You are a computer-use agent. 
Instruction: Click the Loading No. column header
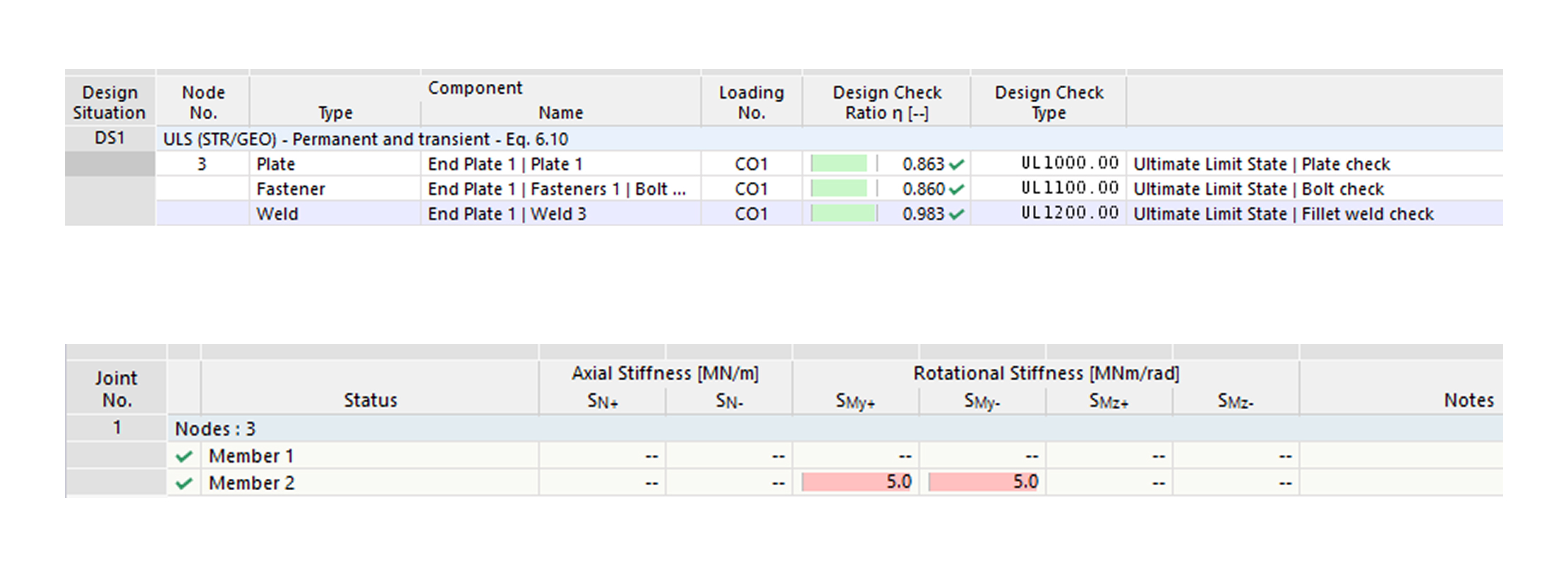coord(751,102)
